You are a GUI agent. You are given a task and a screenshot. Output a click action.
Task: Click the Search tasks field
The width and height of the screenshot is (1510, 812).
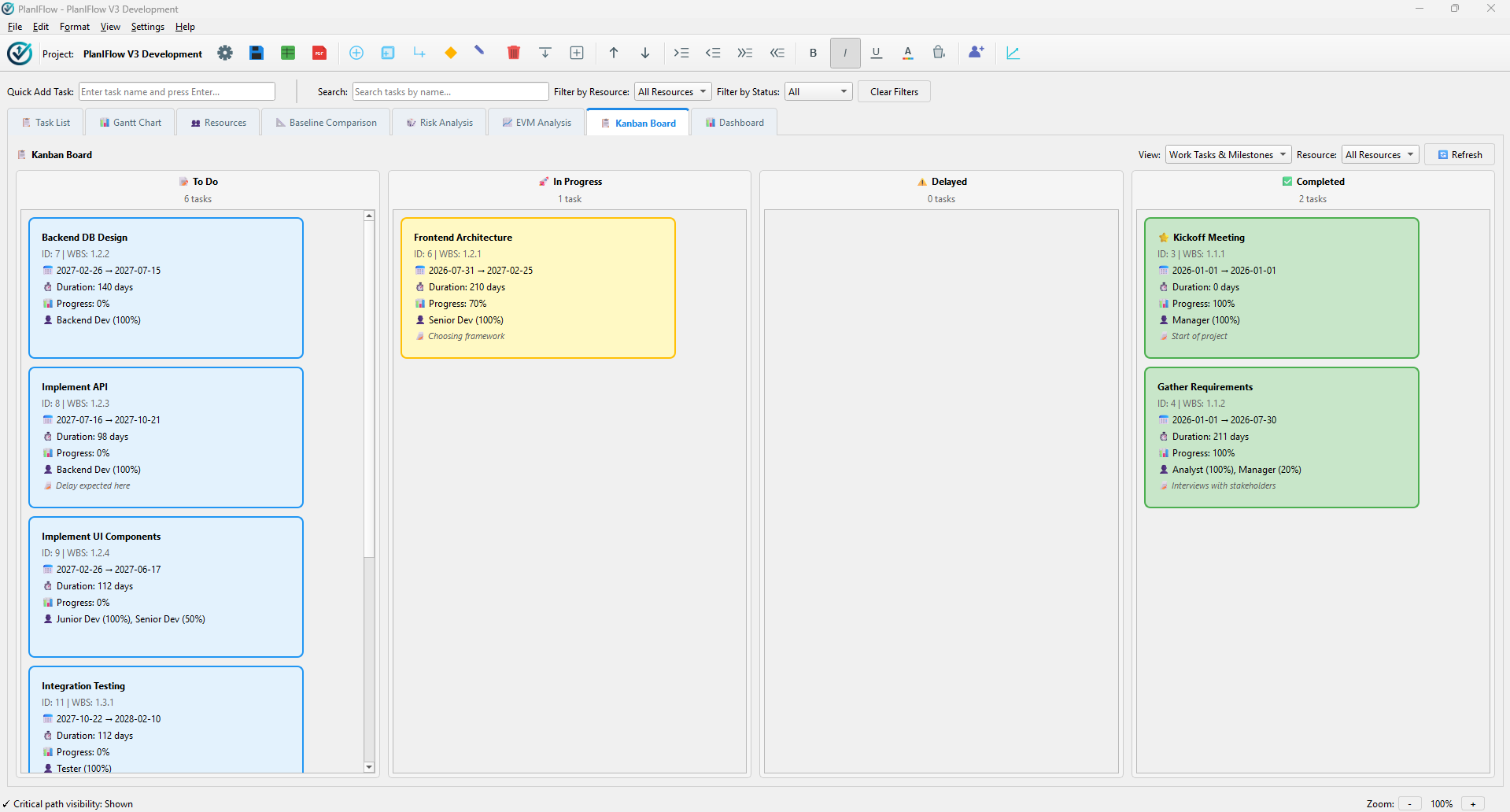(451, 92)
